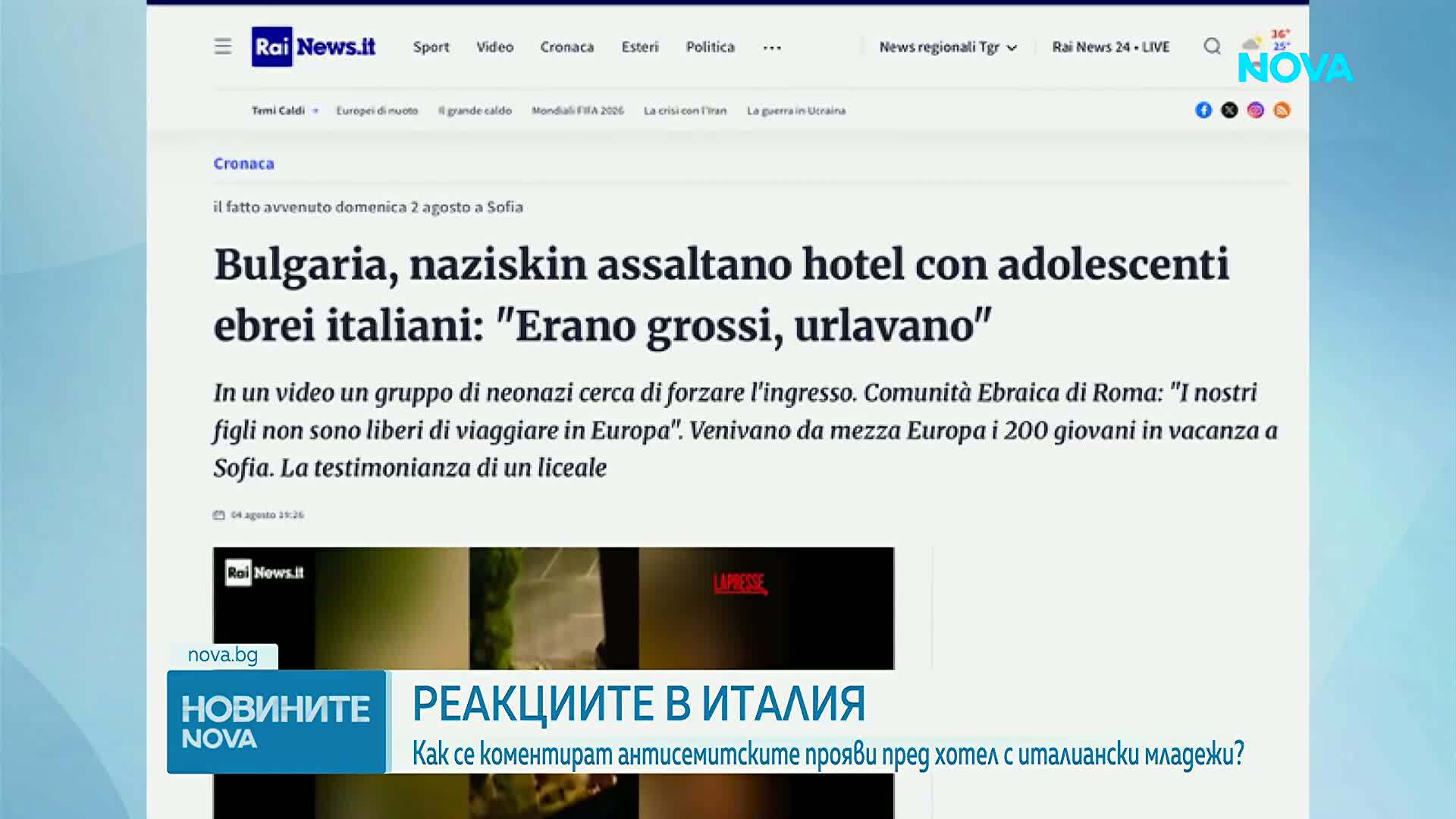Open the three-dots more sections menu

772,48
